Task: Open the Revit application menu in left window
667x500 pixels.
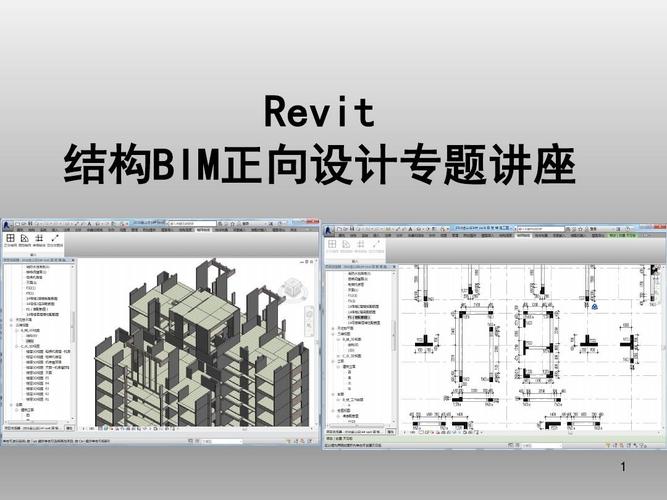Action: [x=6, y=226]
